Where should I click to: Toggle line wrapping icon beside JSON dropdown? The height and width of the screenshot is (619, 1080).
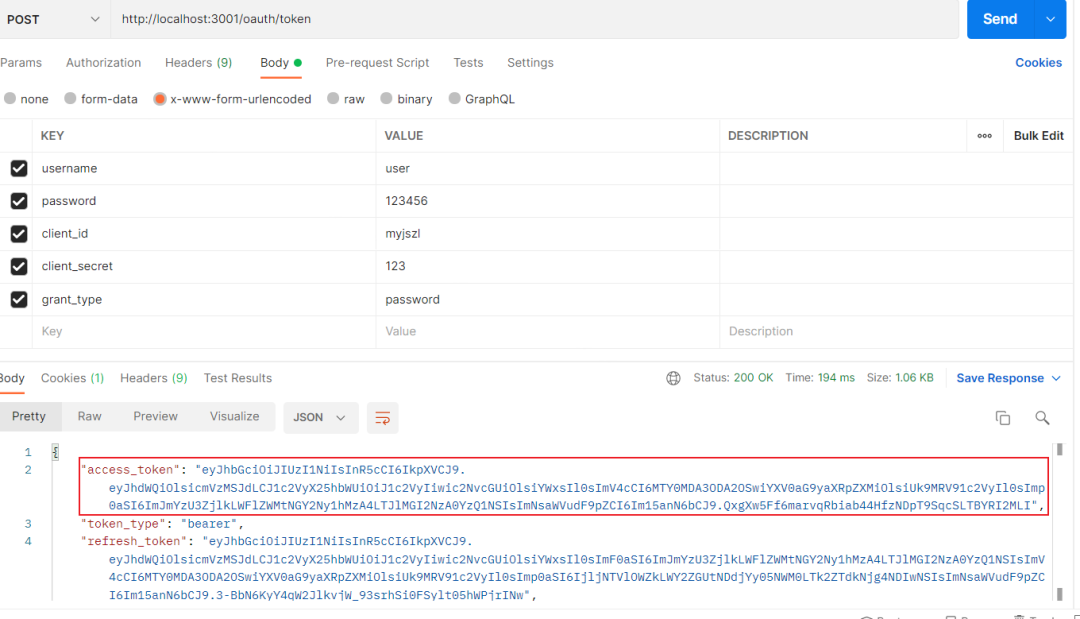pyautogui.click(x=382, y=417)
